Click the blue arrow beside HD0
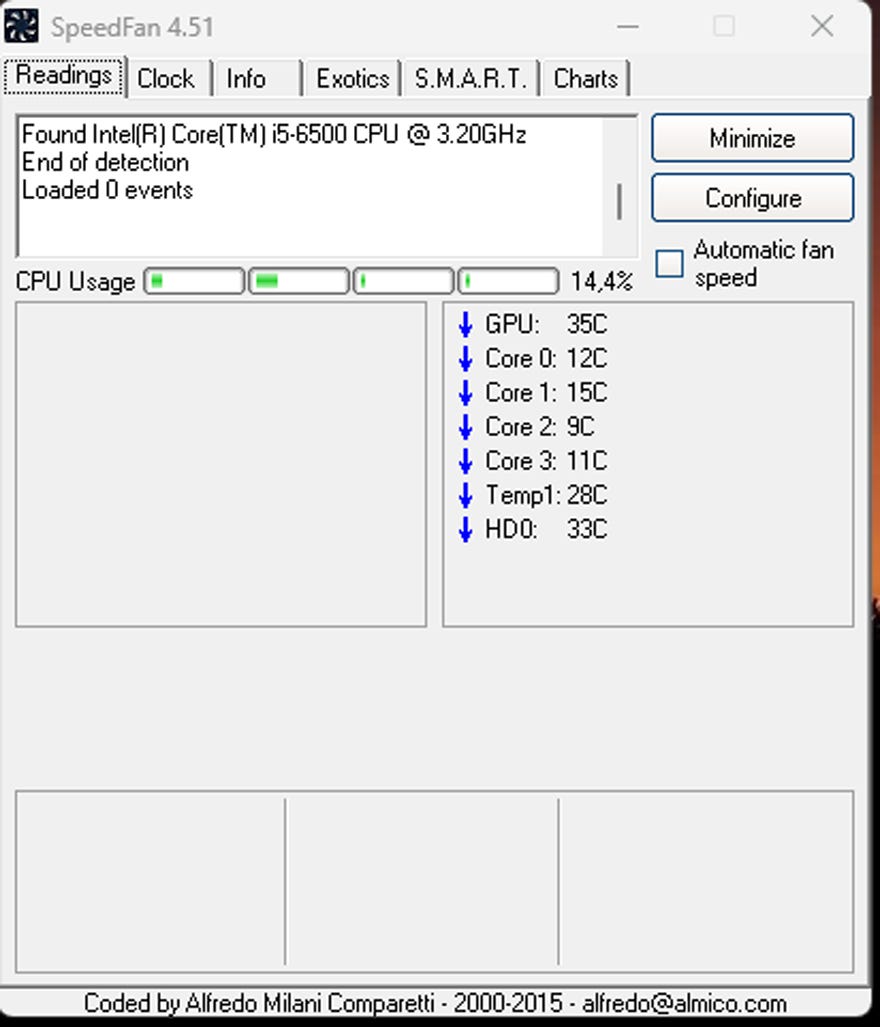880x1027 pixels. tap(466, 529)
